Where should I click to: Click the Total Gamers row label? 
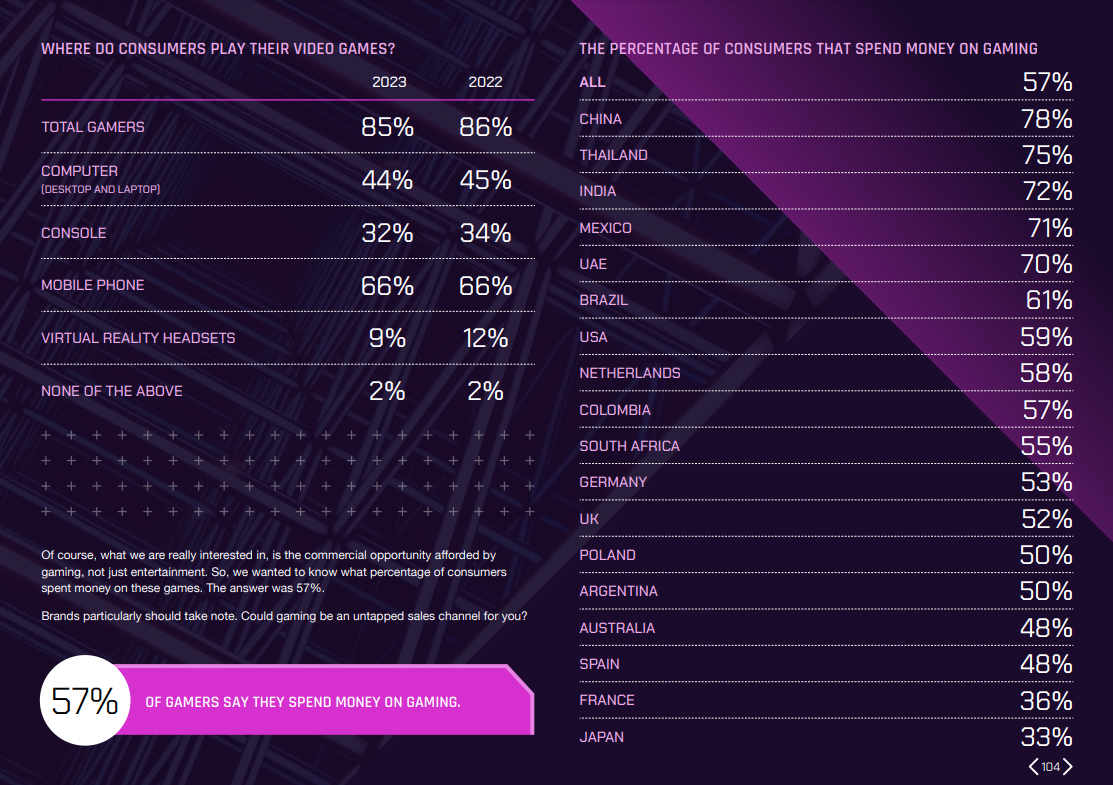[93, 127]
